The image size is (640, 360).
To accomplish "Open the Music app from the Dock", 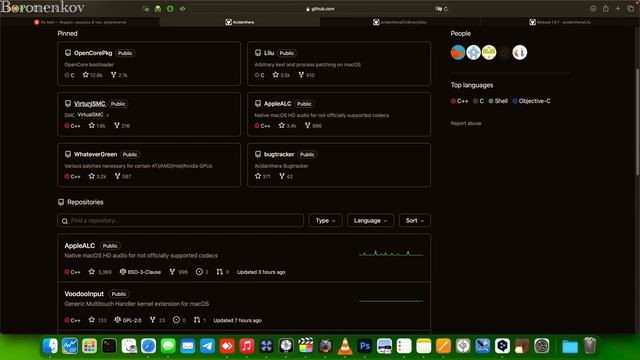I will 247,346.
